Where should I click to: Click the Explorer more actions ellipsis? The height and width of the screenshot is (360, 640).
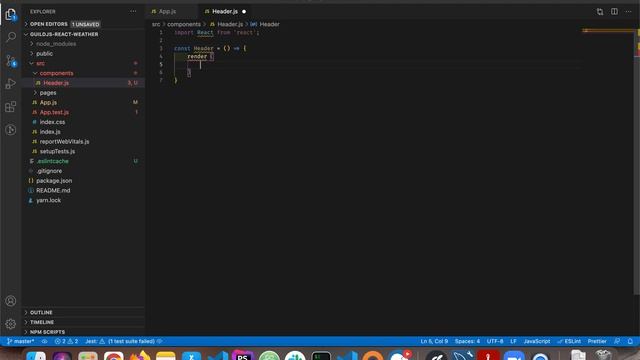tap(133, 11)
